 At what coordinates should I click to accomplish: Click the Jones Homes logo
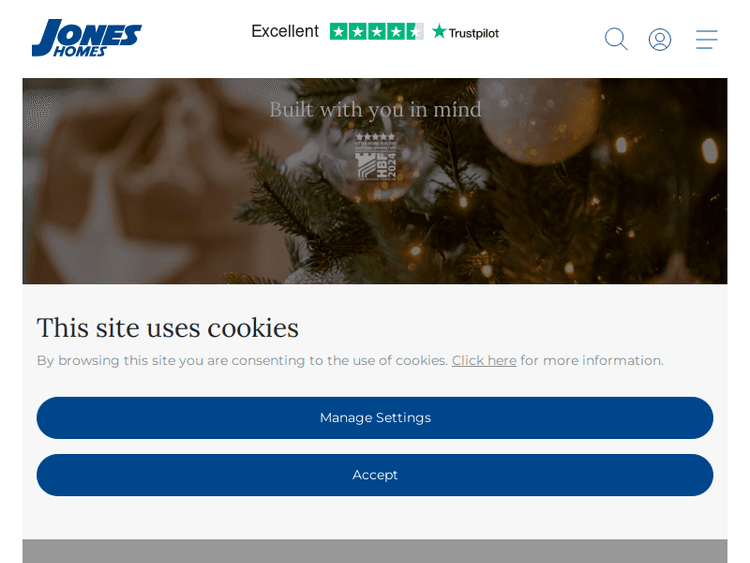click(87, 38)
